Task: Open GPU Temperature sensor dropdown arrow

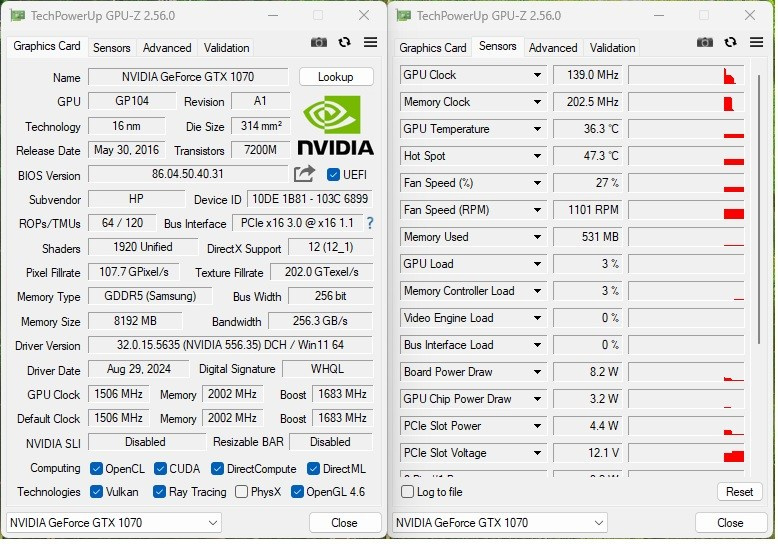Action: 537,129
